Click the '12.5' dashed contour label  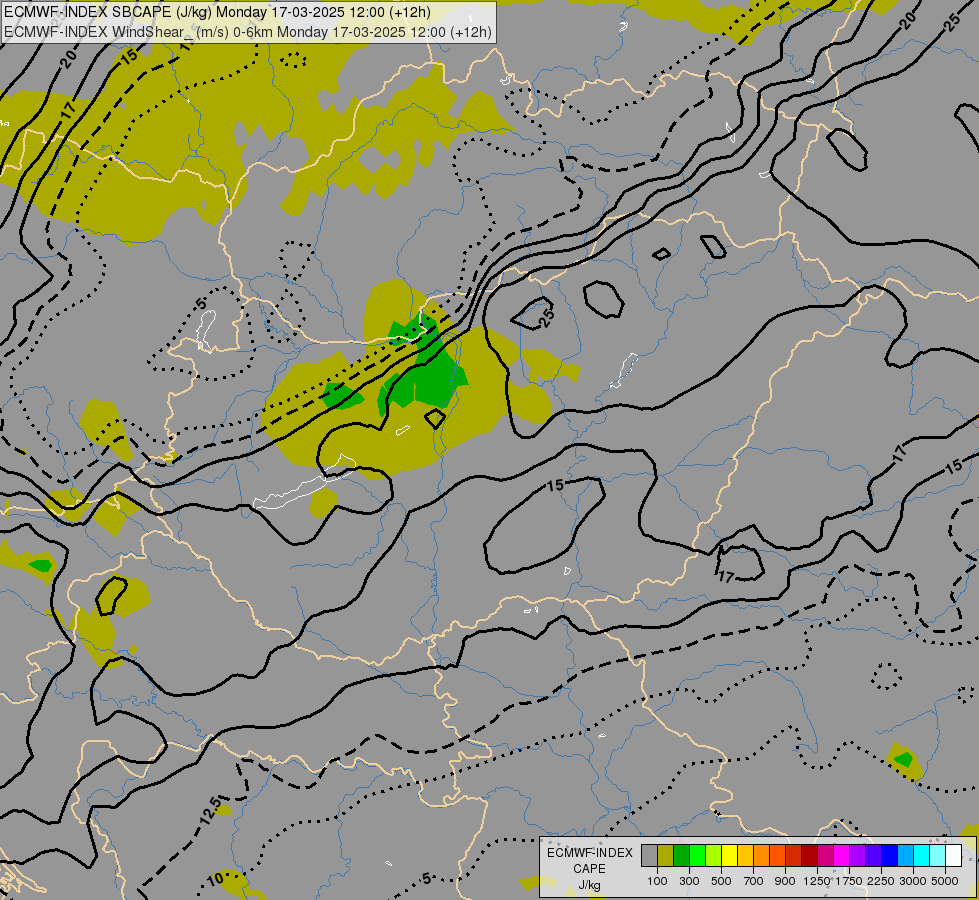pos(211,811)
